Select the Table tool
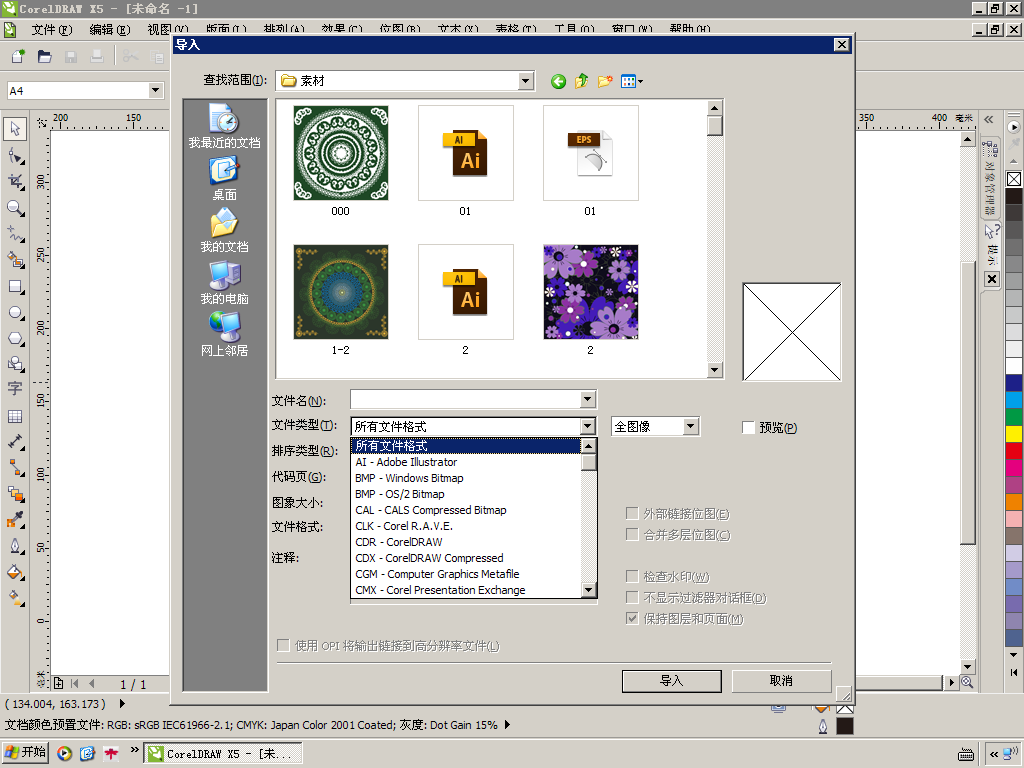The width and height of the screenshot is (1024, 768). pyautogui.click(x=15, y=417)
